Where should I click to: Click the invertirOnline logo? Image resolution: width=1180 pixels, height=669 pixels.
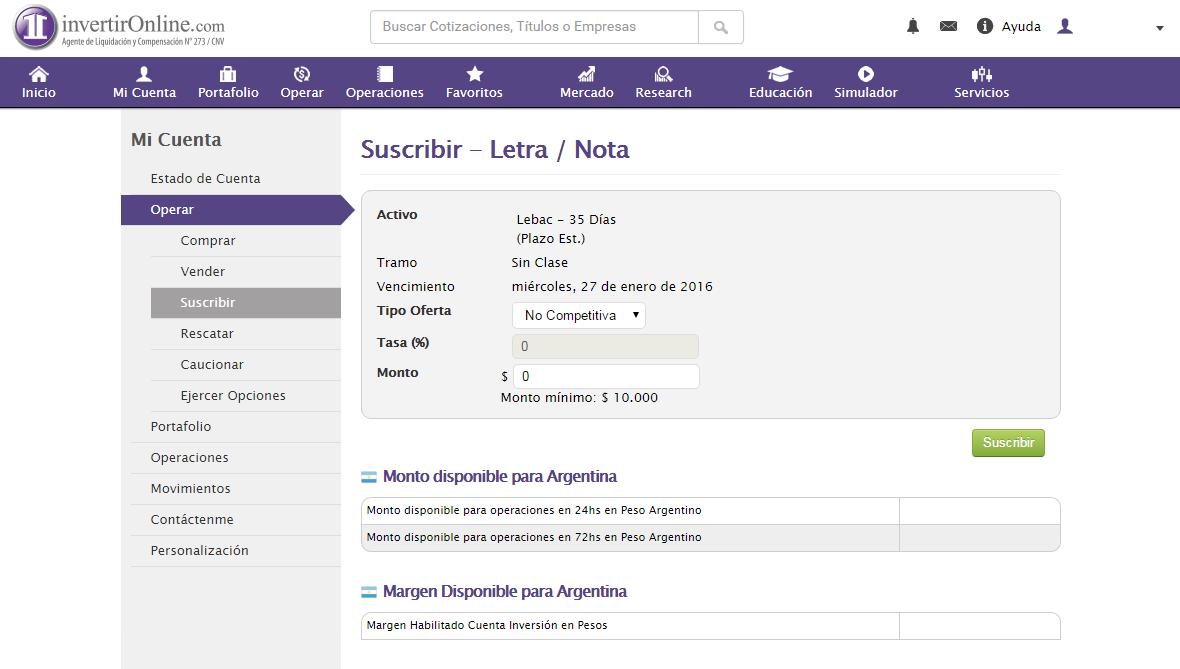[119, 27]
